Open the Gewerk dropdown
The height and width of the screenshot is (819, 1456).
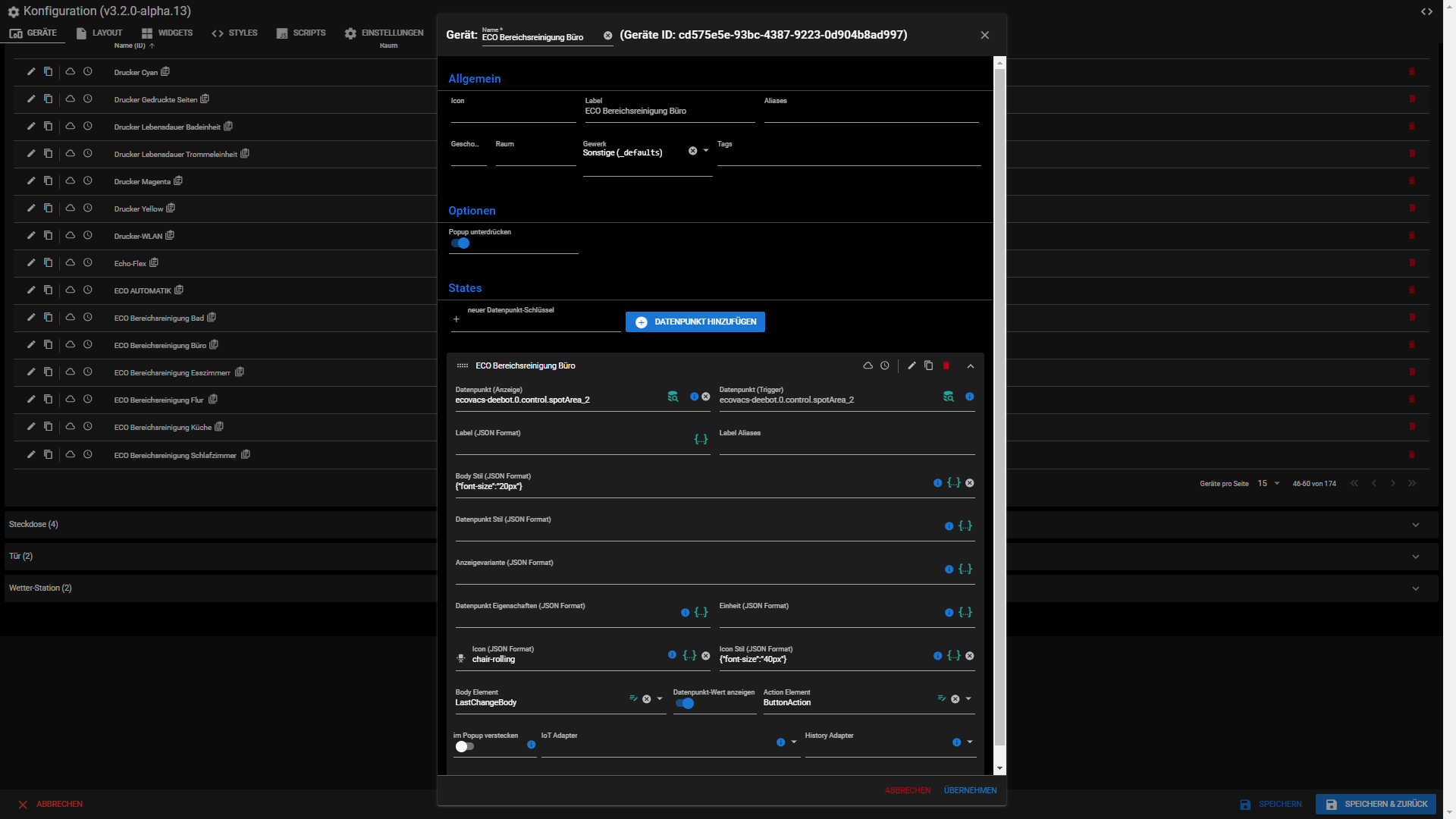pyautogui.click(x=706, y=151)
